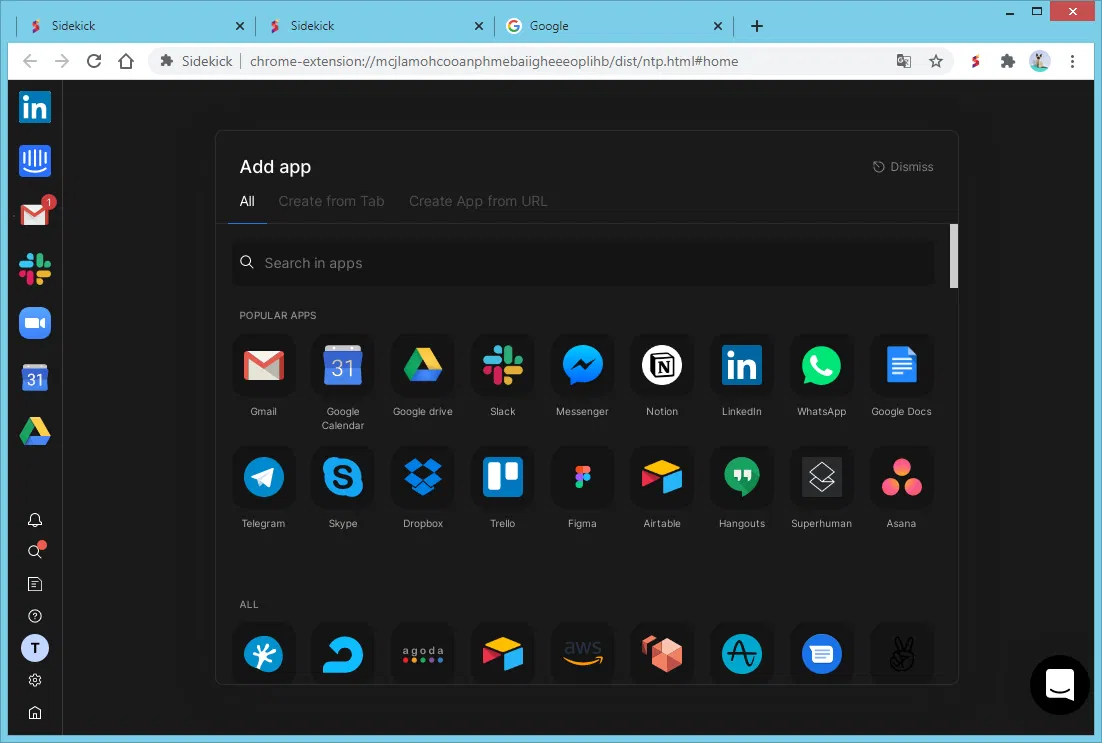Open the chat support bubble
Image resolution: width=1102 pixels, height=743 pixels.
pos(1059,684)
